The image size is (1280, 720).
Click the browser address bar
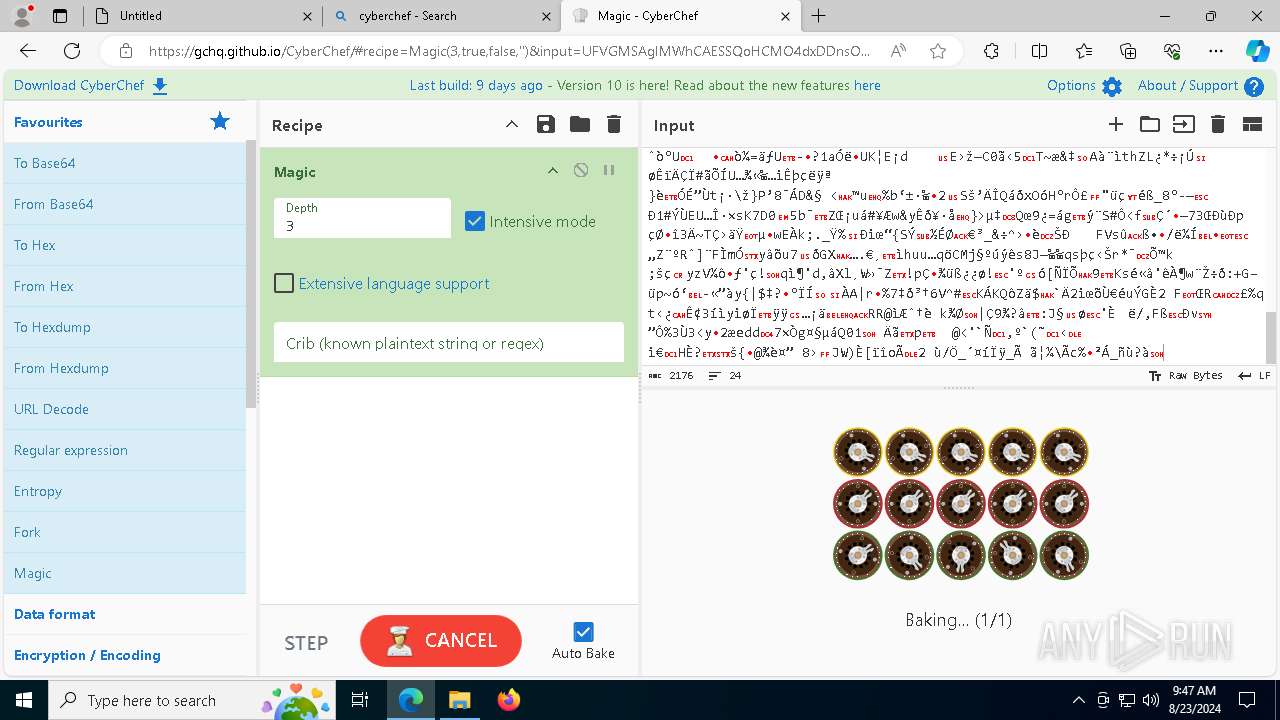(508, 51)
